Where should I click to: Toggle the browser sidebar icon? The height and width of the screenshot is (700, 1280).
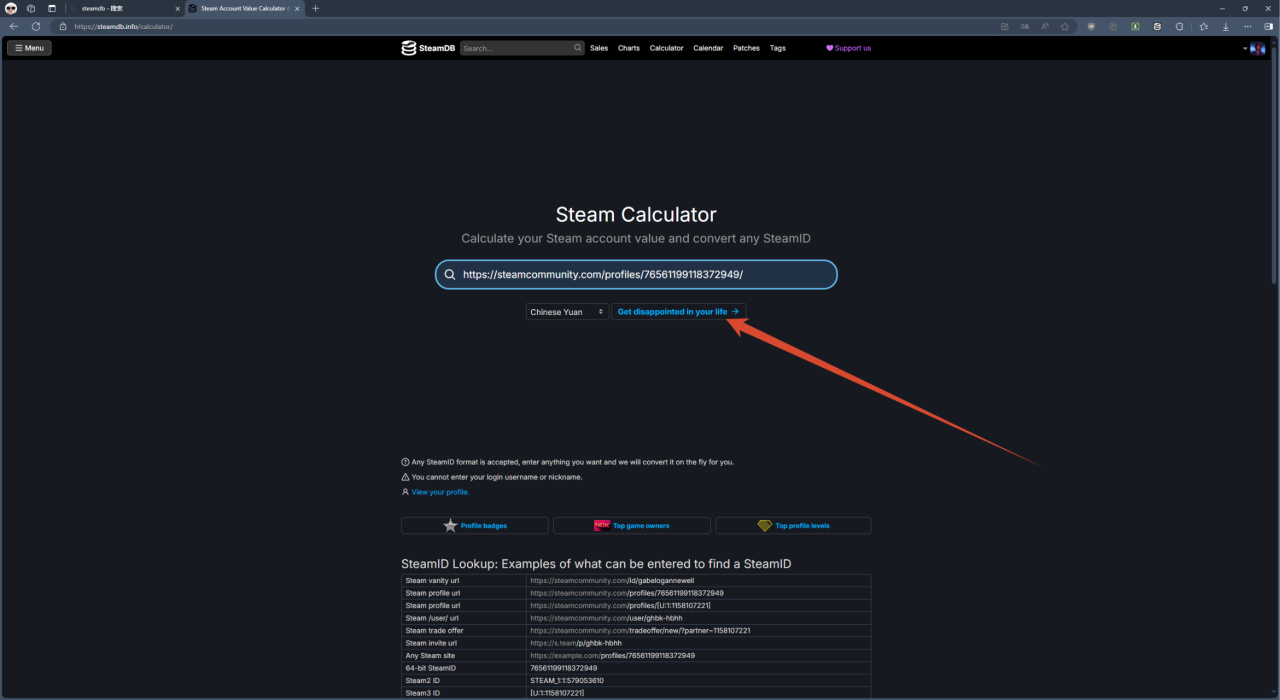coord(1268,26)
